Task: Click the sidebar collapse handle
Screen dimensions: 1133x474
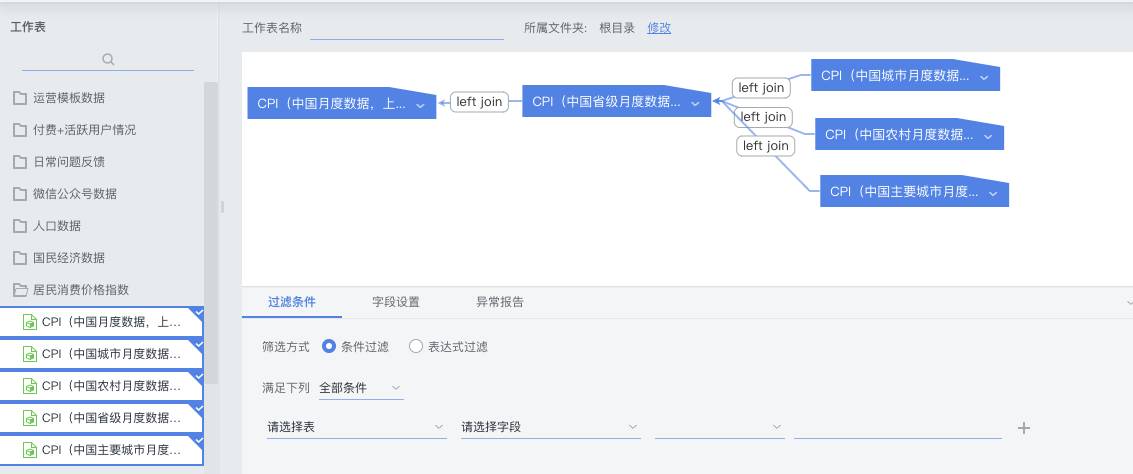Action: point(222,207)
